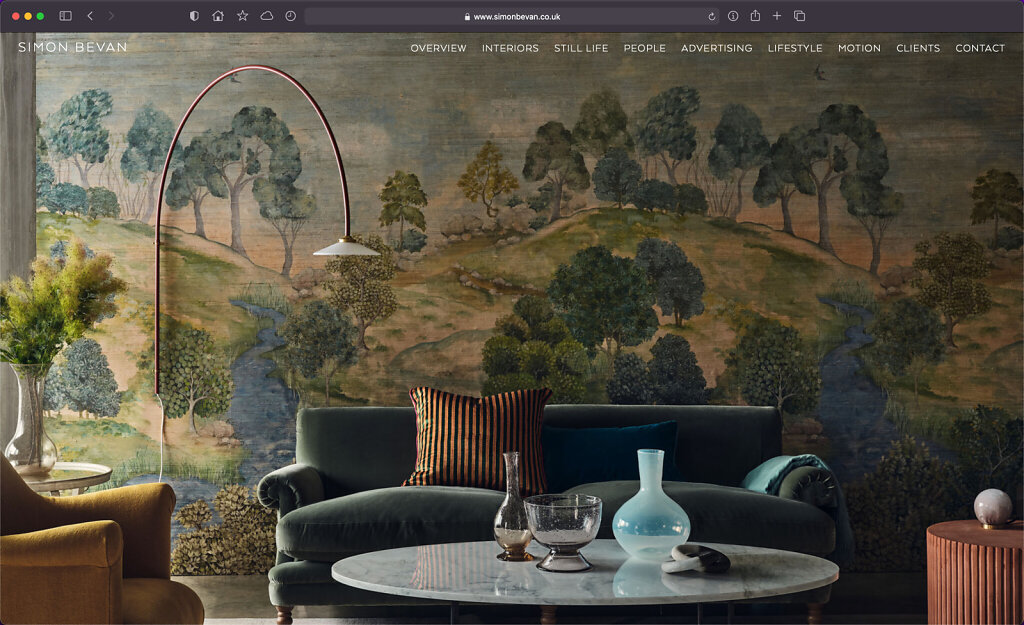Click the page info circle icon

(x=733, y=16)
